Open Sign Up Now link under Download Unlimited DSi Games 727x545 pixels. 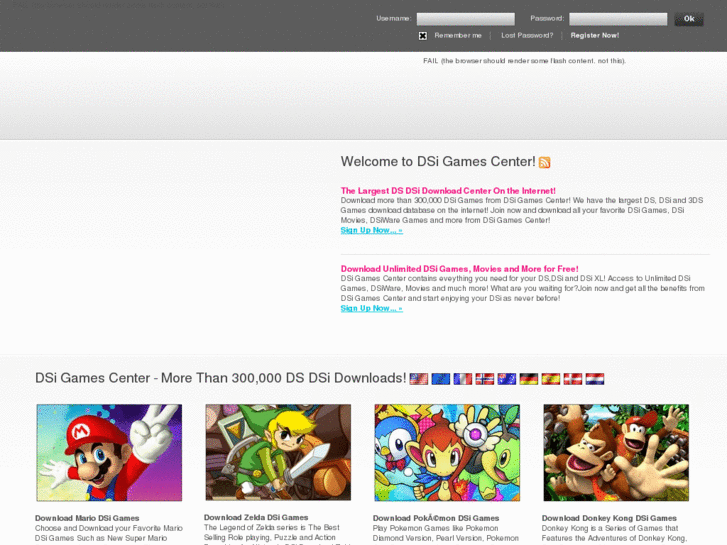click(x=371, y=308)
